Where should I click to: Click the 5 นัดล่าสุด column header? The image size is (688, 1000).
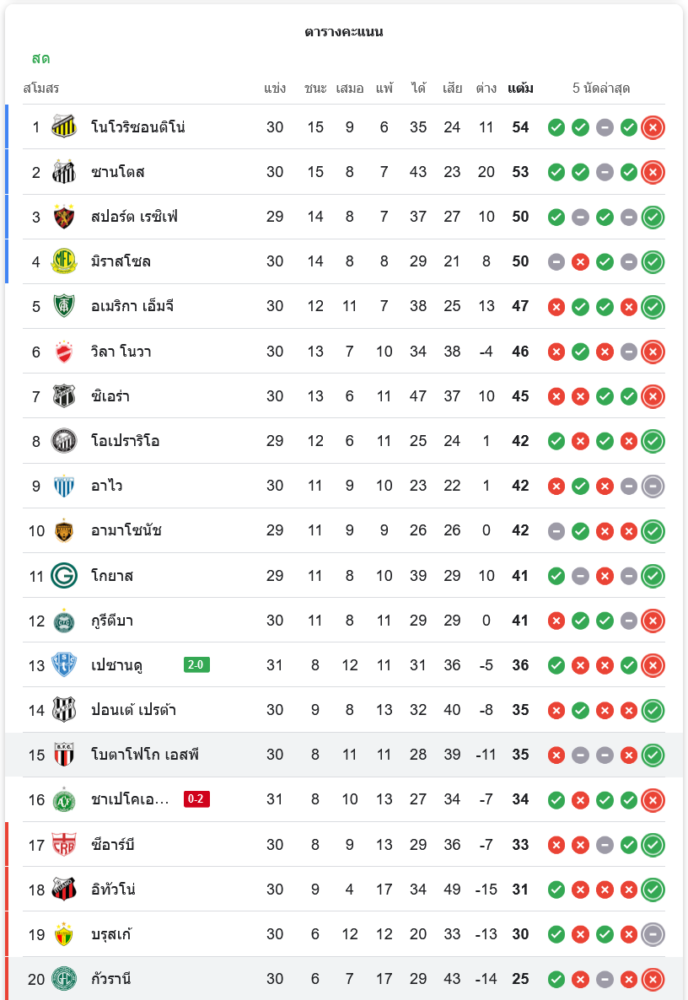tap(601, 88)
